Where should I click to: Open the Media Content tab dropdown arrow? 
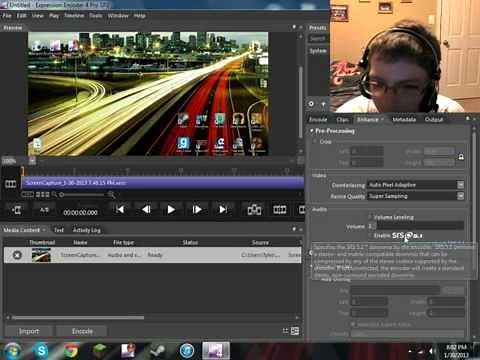[x=44, y=230]
